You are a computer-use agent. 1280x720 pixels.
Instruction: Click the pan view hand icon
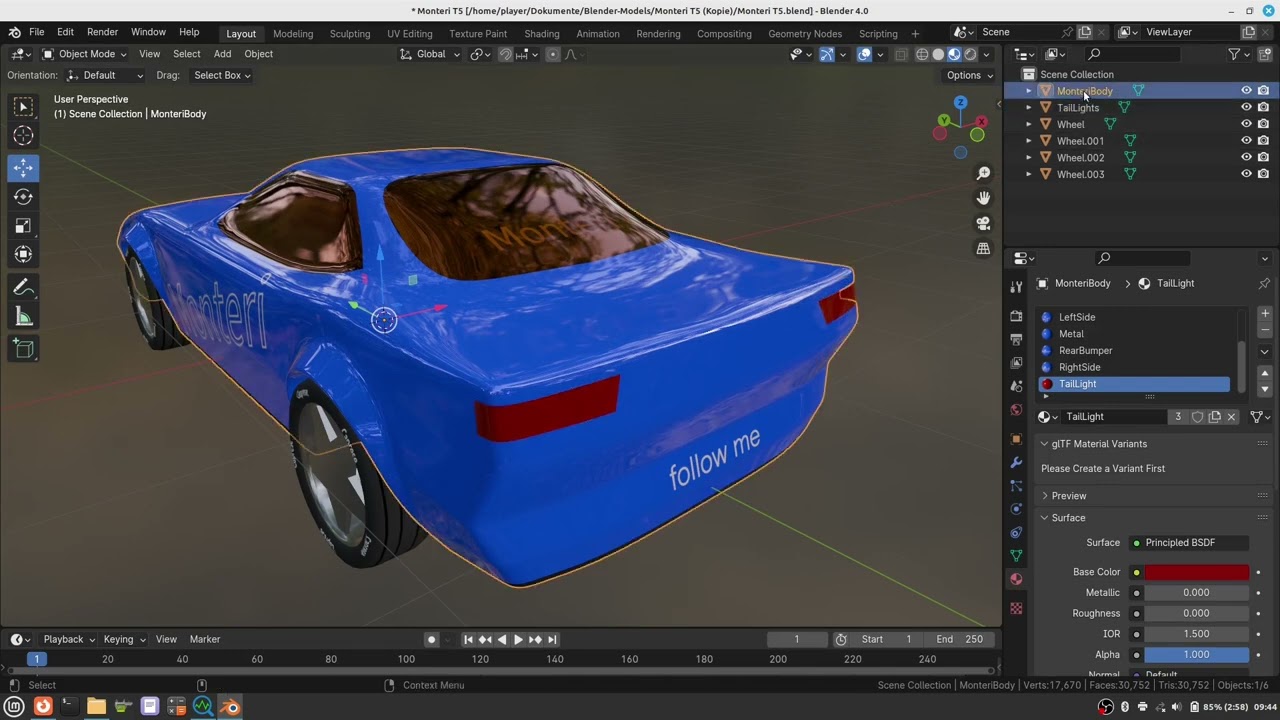(x=983, y=198)
